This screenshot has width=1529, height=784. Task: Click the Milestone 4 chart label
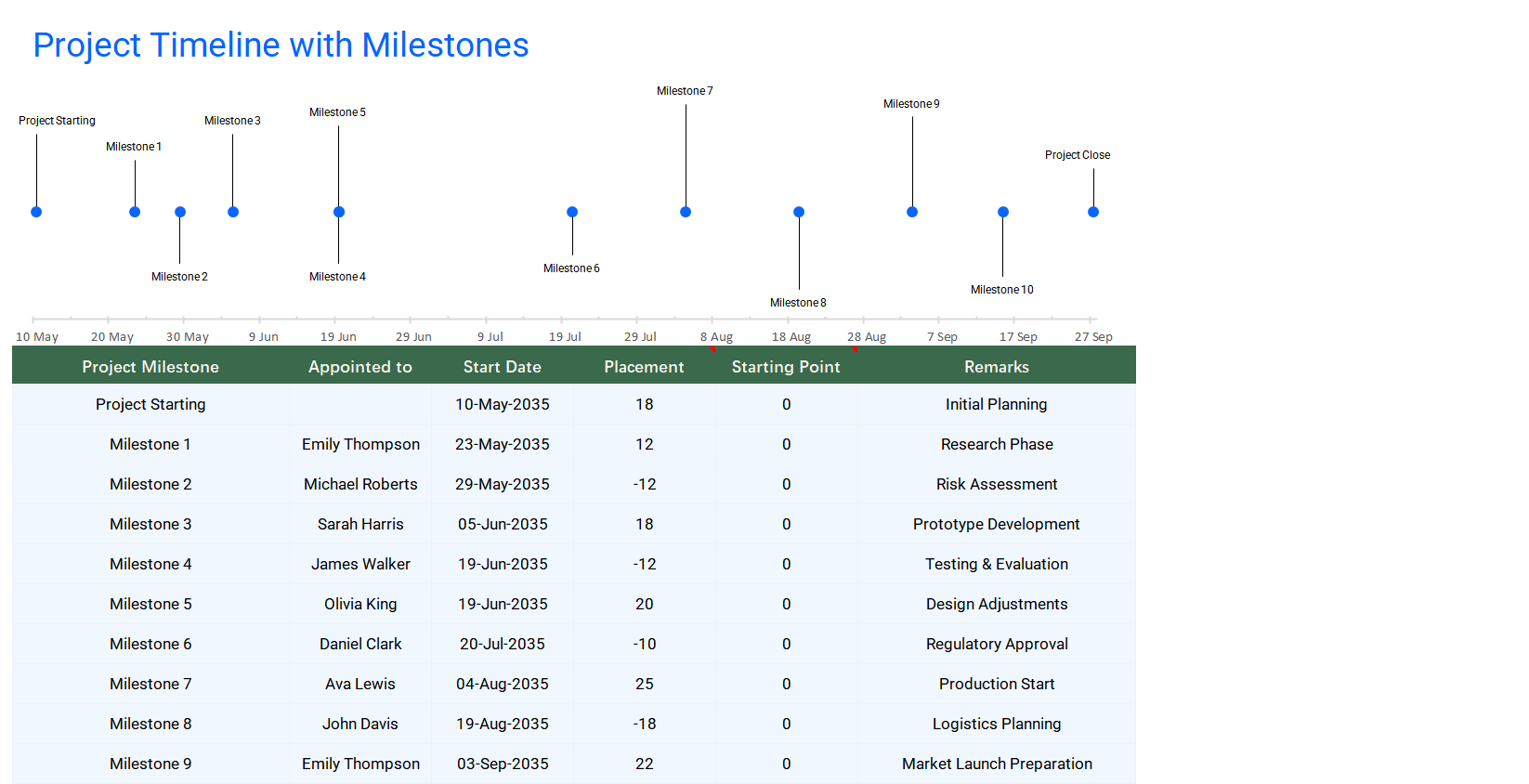pos(337,277)
